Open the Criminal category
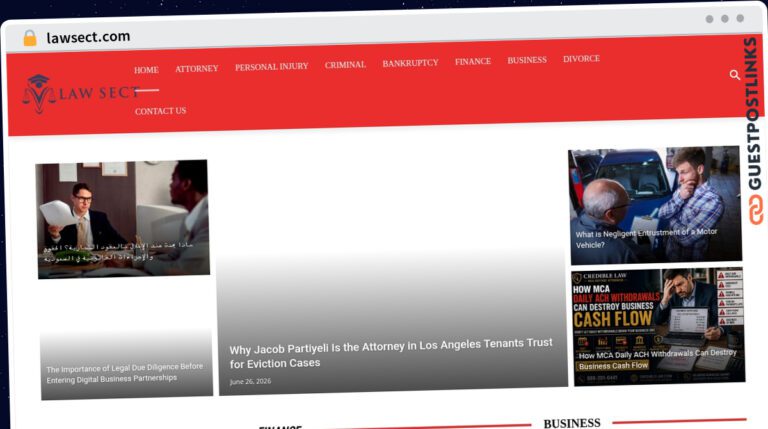Image resolution: width=768 pixels, height=429 pixels. (x=345, y=65)
